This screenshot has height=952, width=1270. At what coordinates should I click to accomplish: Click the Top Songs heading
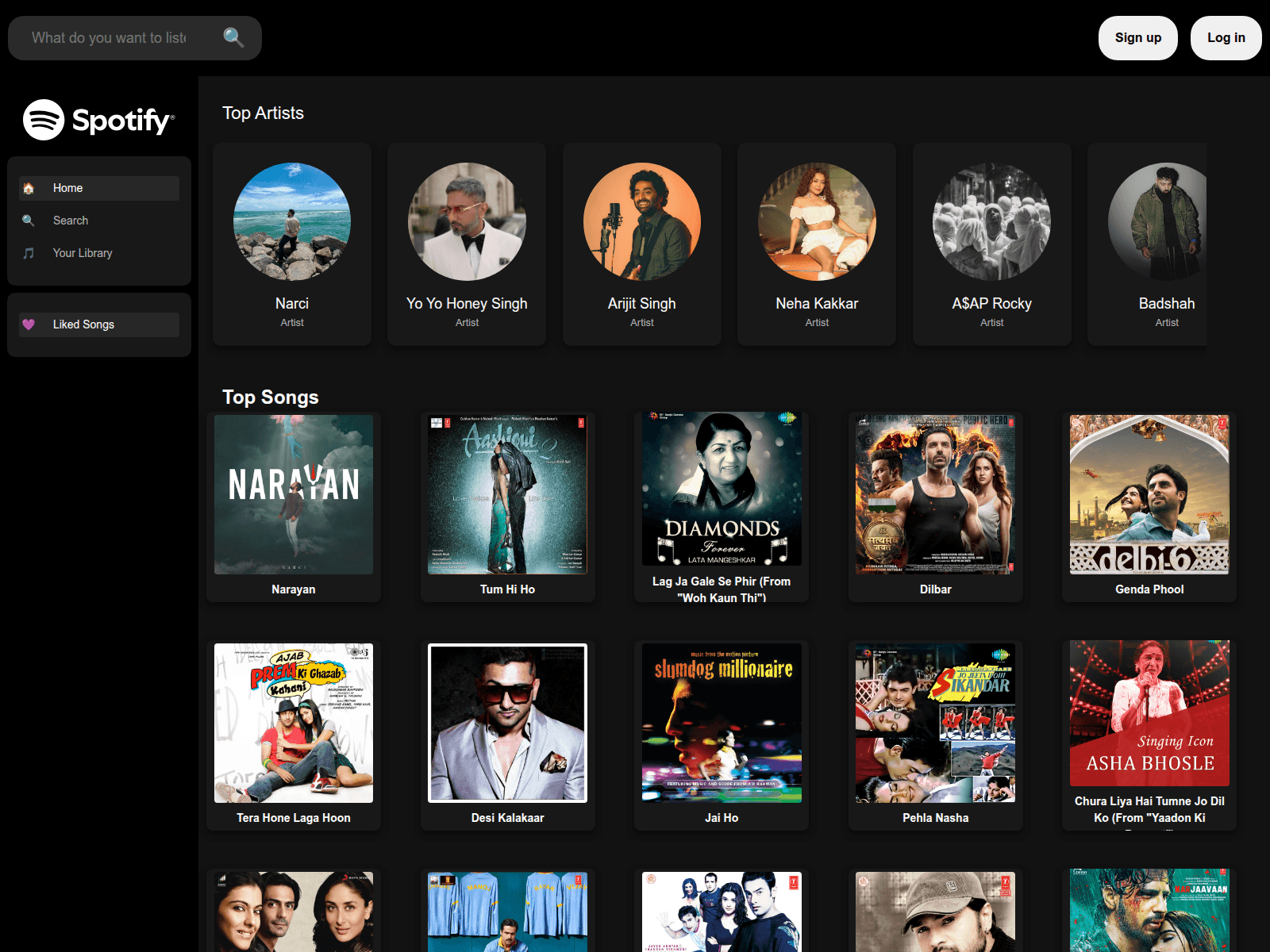[x=270, y=397]
